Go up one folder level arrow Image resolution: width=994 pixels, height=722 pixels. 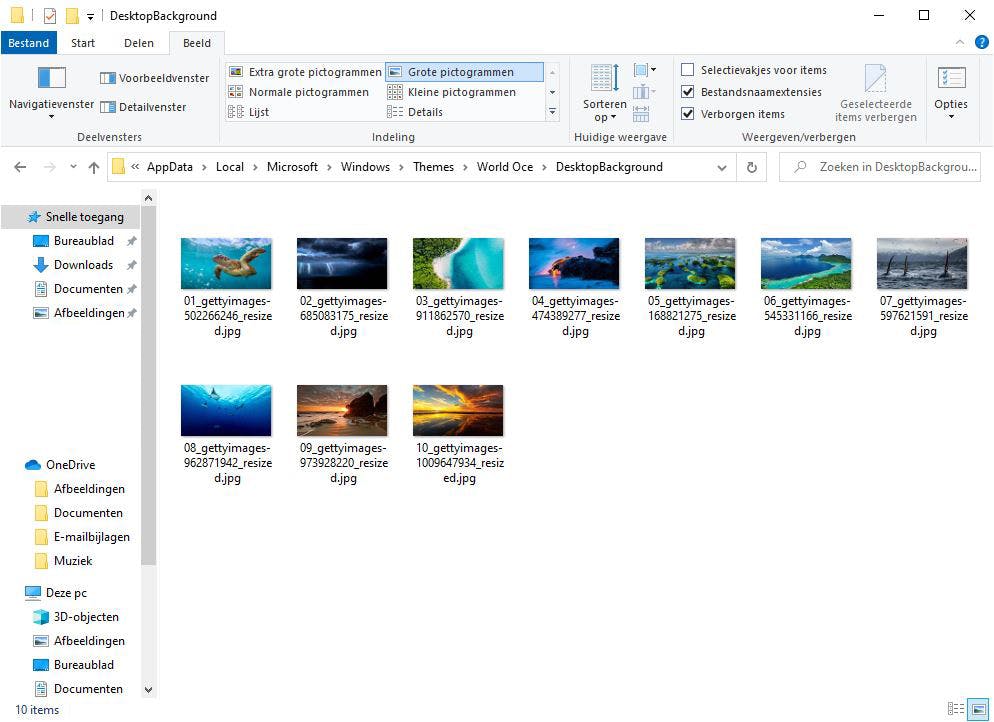click(94, 167)
